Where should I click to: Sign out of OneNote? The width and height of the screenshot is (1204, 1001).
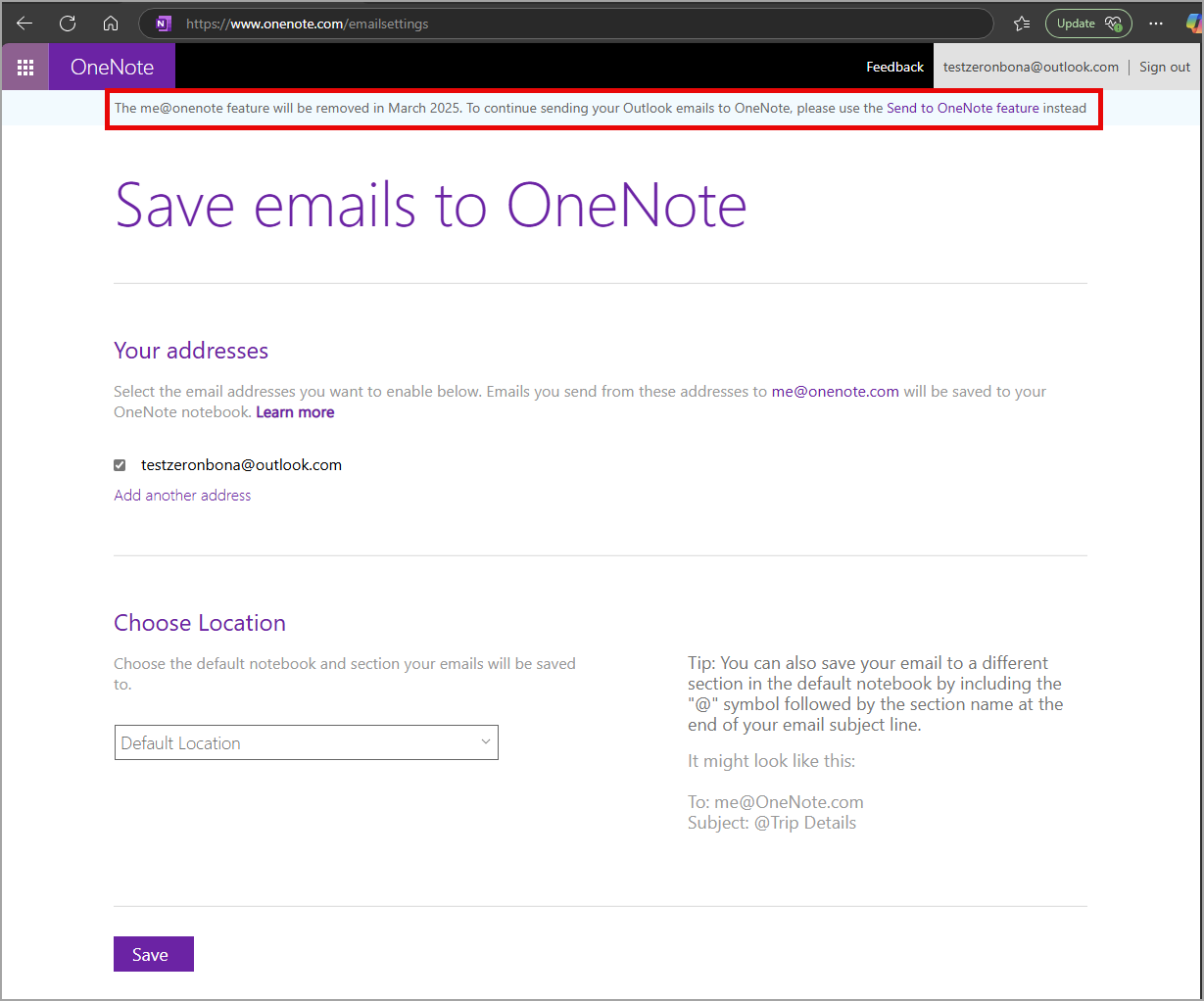point(1164,67)
